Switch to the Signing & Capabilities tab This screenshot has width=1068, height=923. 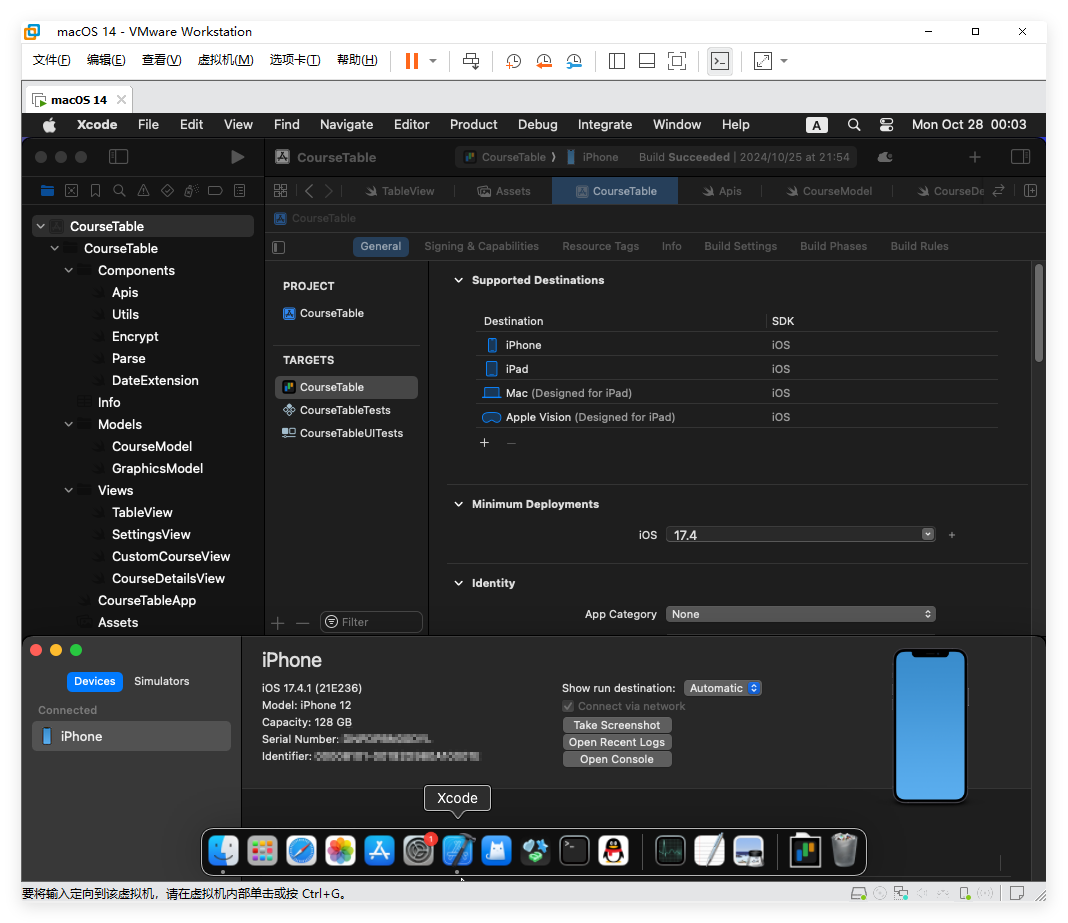481,246
